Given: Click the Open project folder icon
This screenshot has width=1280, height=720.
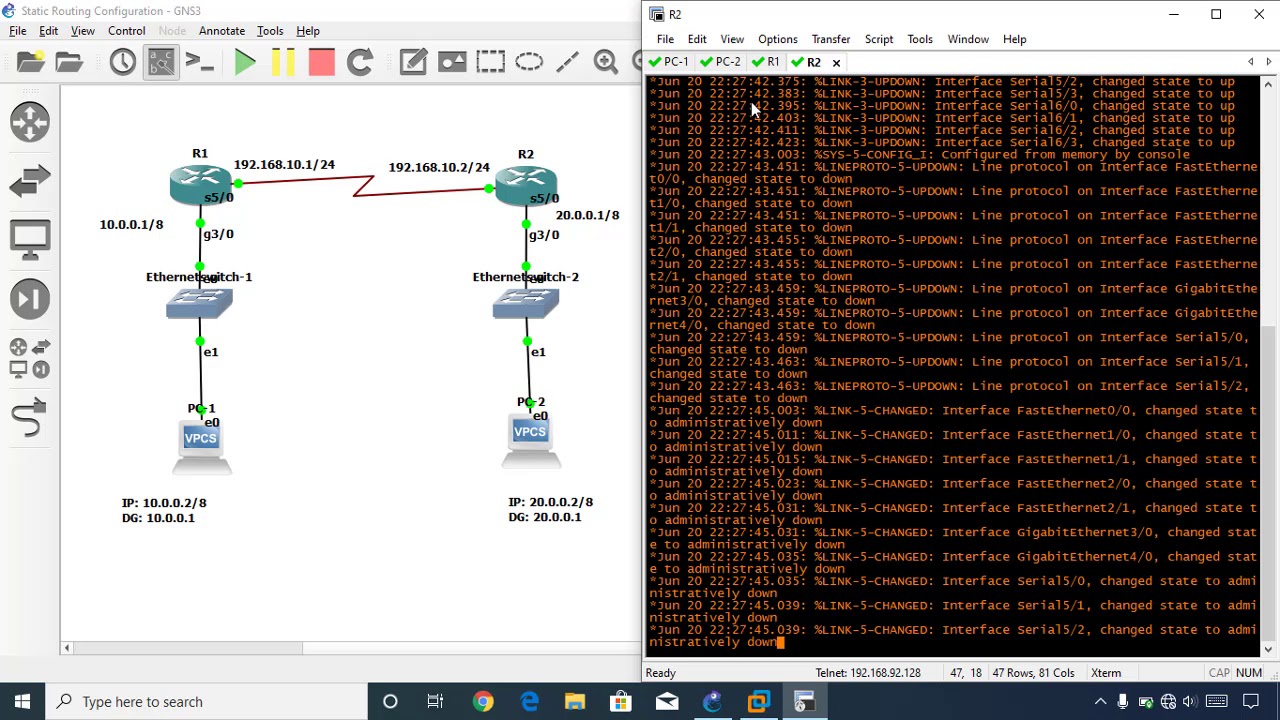Looking at the screenshot, I should coord(69,62).
